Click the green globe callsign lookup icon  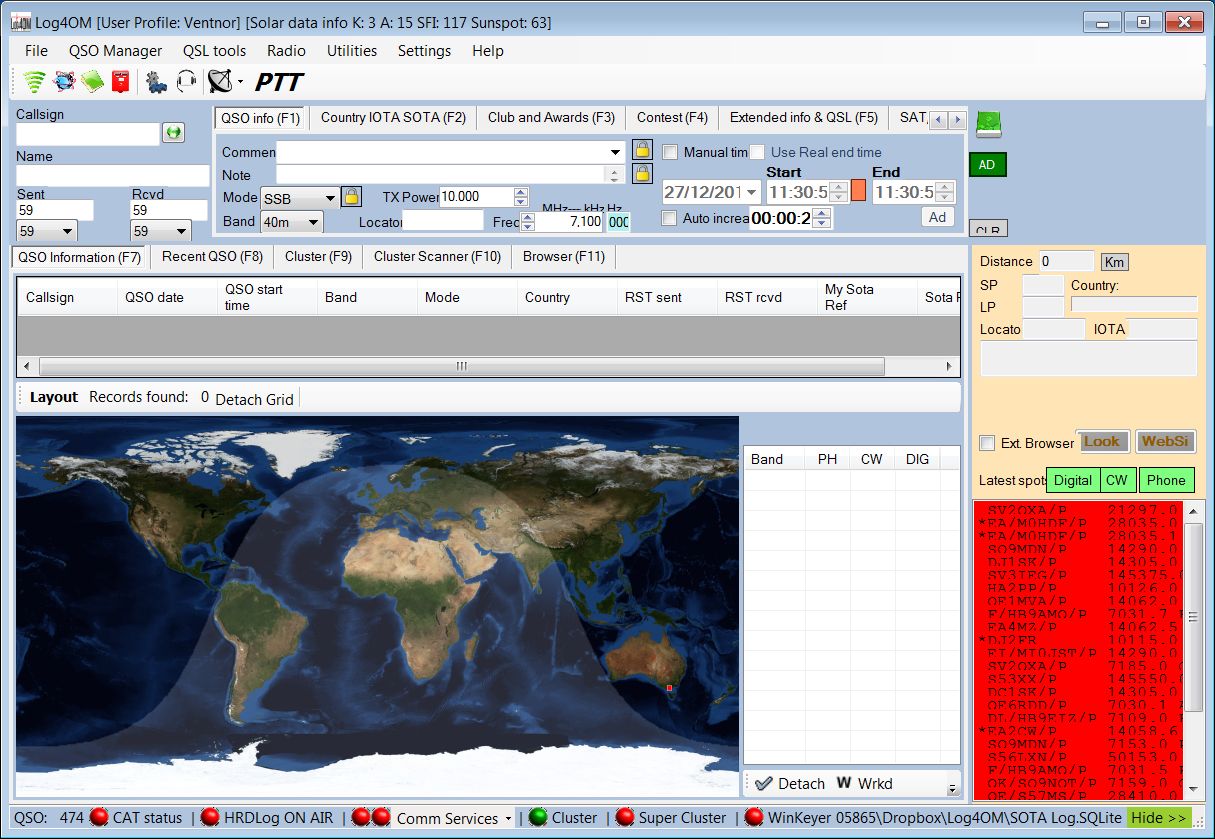point(173,132)
